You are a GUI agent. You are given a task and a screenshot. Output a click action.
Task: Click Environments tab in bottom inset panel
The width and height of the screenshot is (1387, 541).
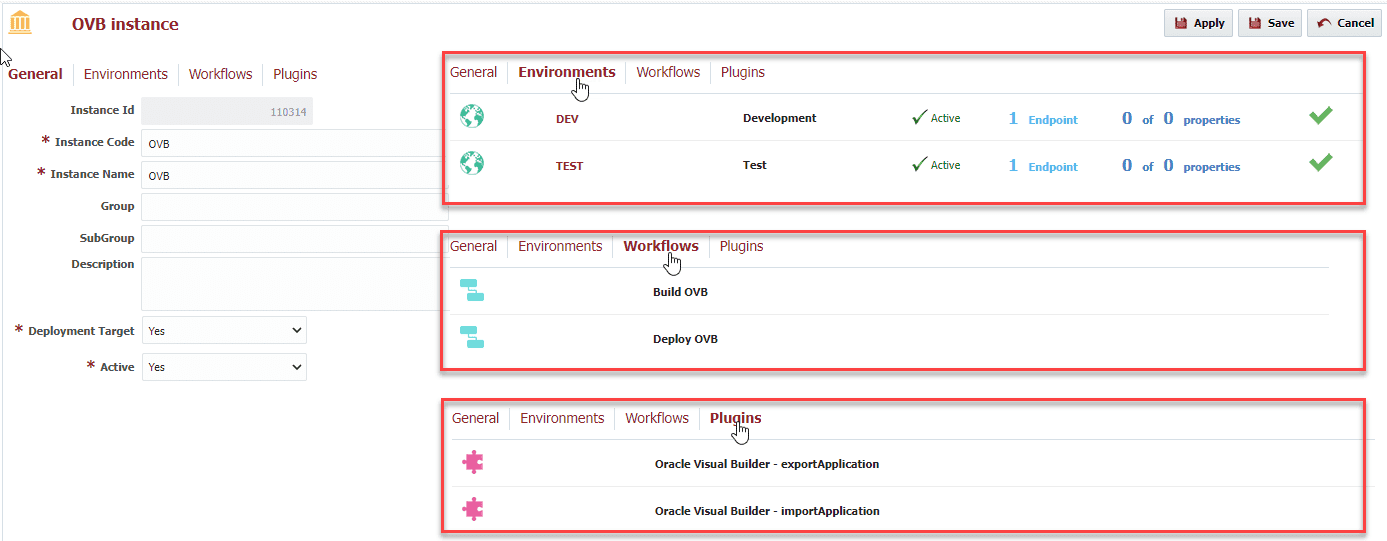tap(562, 418)
